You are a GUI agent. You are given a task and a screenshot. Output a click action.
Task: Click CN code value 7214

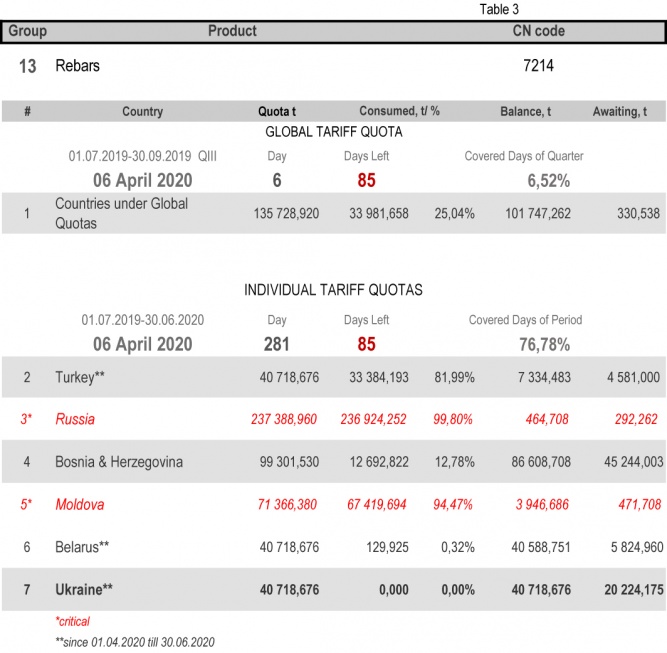coord(538,66)
